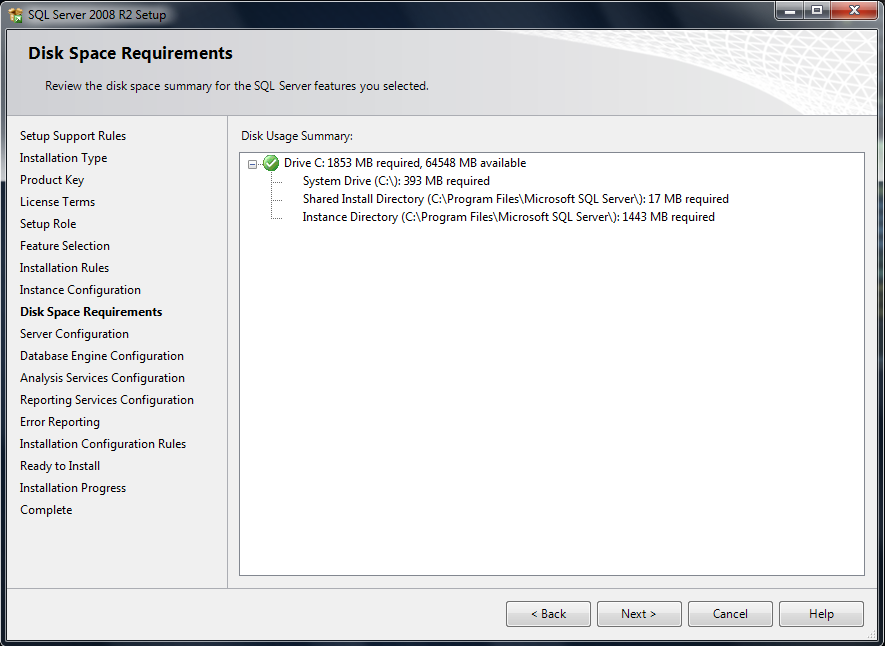Click the 'Disk Usage Summary:' label
Viewport: 885px width, 646px height.
coord(297,136)
